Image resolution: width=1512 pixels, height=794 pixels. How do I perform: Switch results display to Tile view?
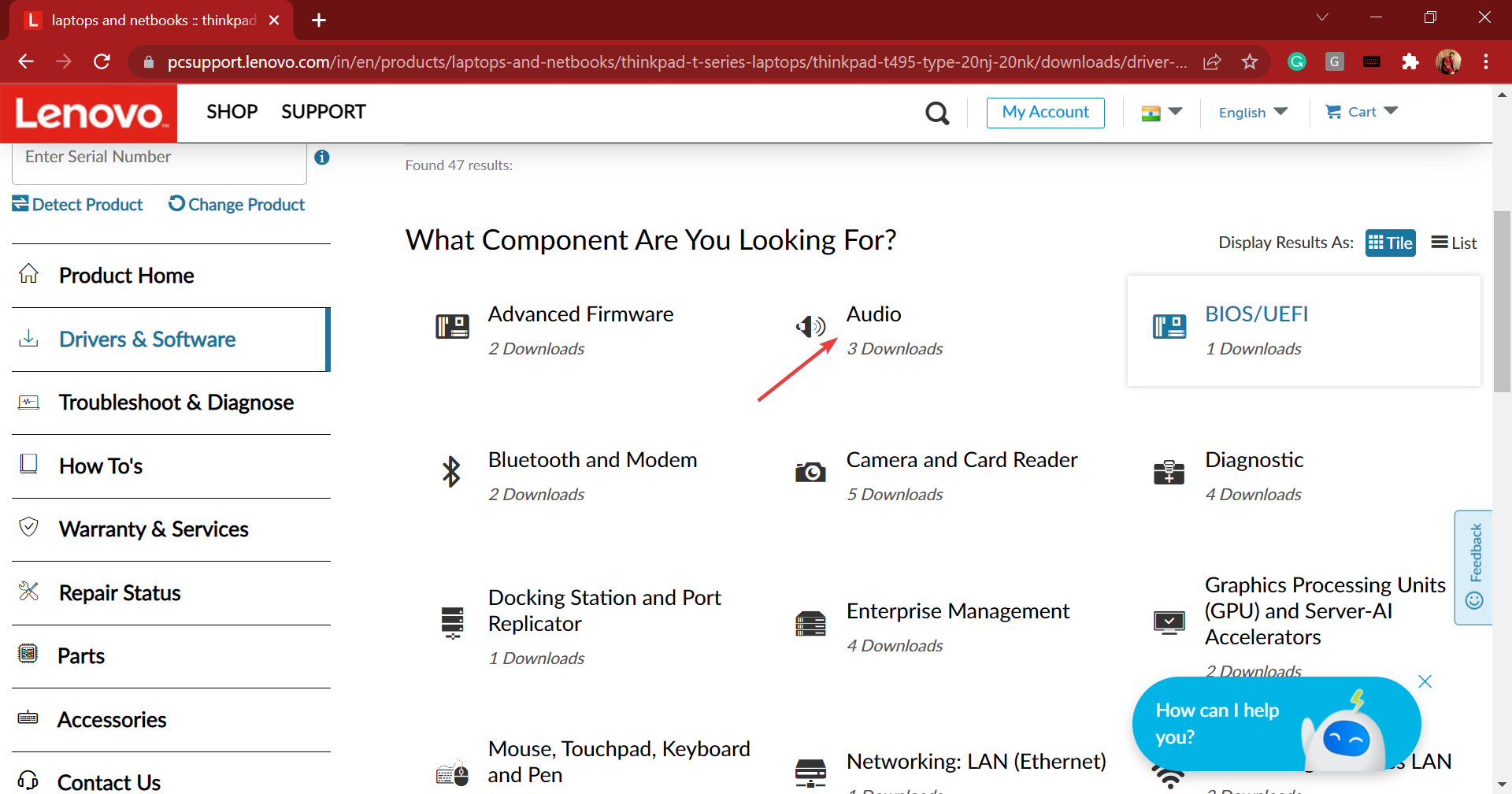1390,243
